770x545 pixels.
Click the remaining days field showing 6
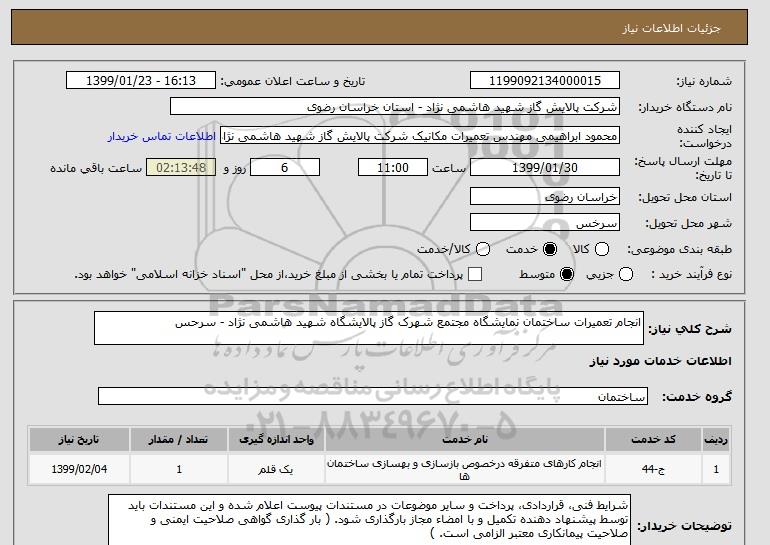pos(285,167)
